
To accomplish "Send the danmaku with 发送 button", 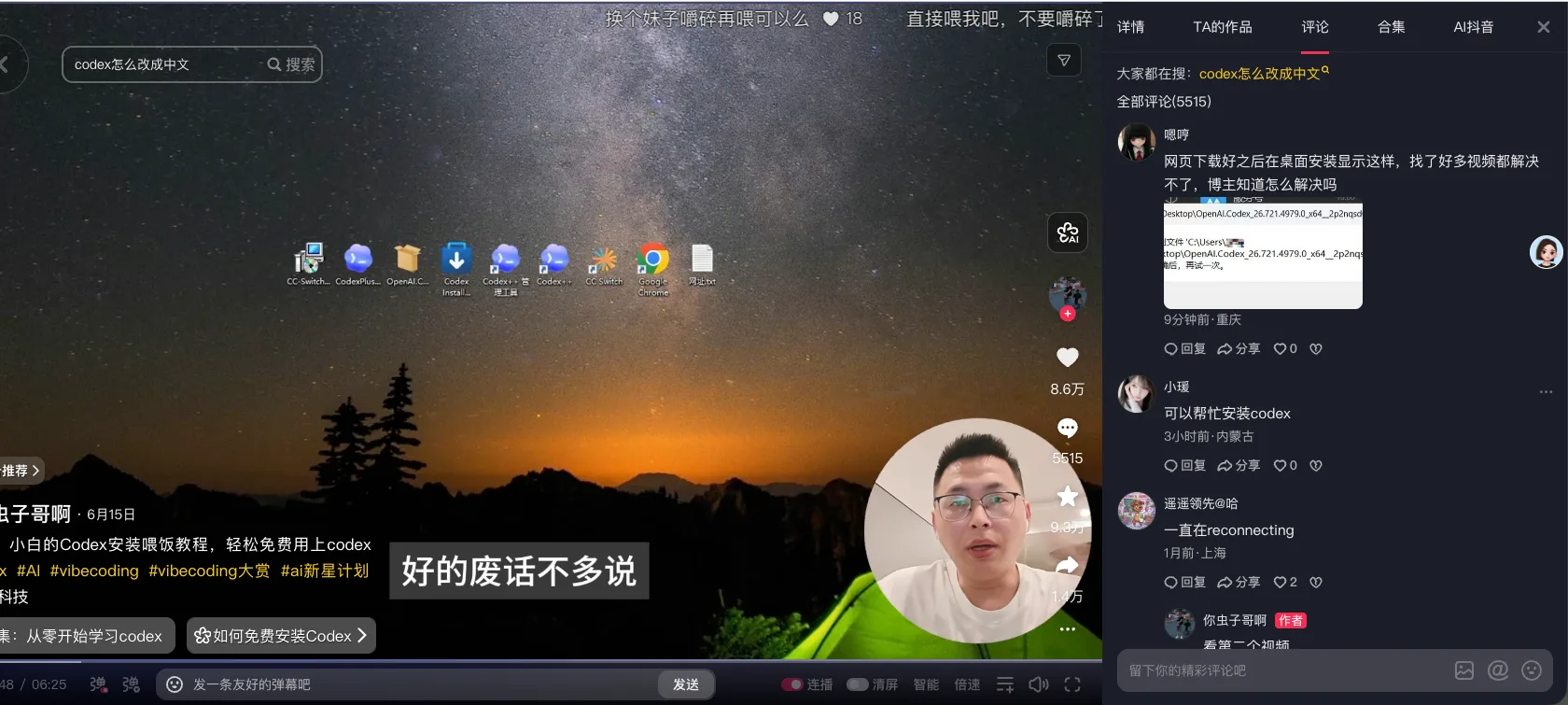I will 686,684.
